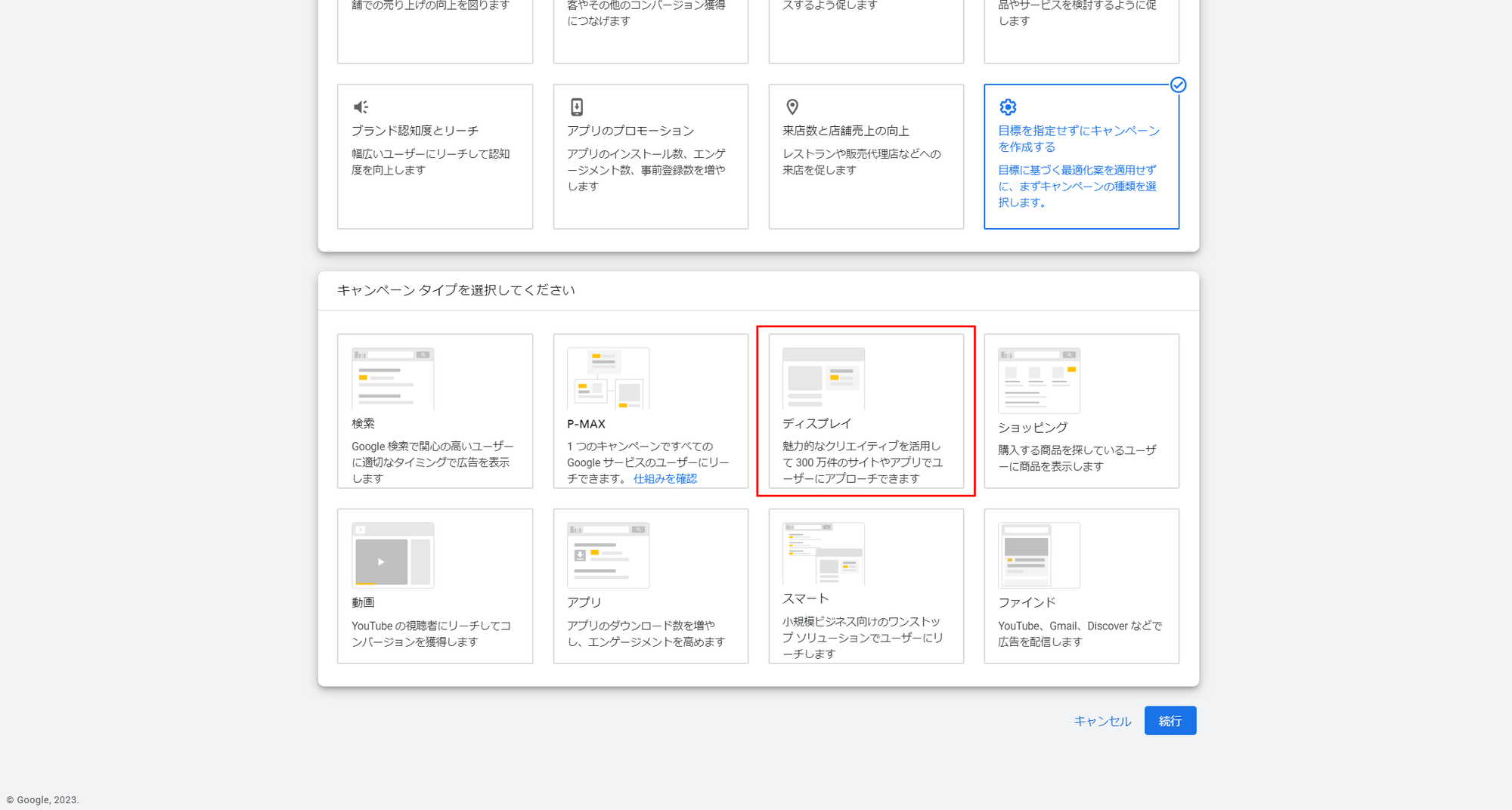Click the description YouTube の視聴者にリーチ
The height and width of the screenshot is (810, 1512).
click(432, 634)
